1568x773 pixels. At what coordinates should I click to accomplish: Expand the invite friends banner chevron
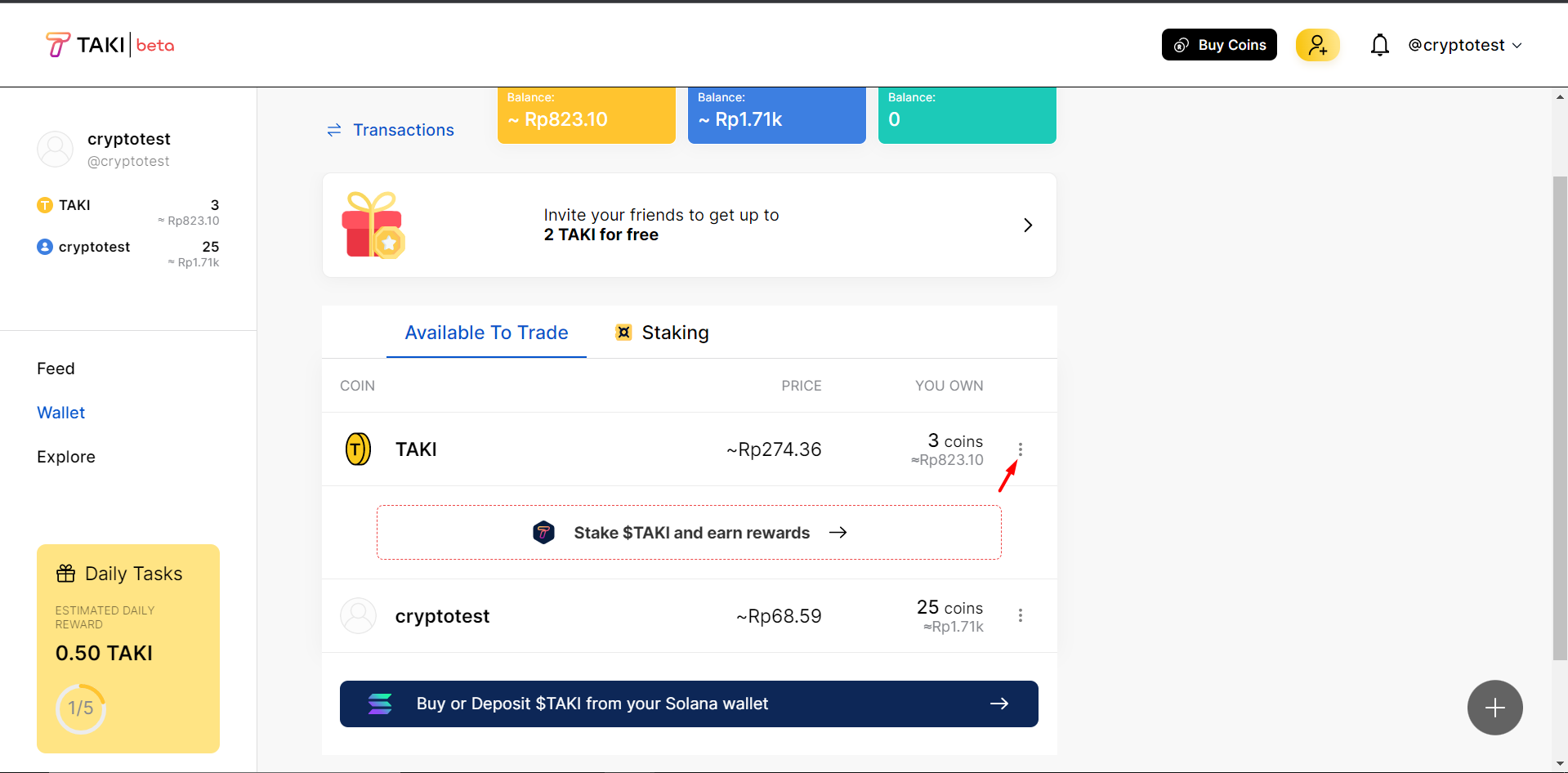point(1028,226)
